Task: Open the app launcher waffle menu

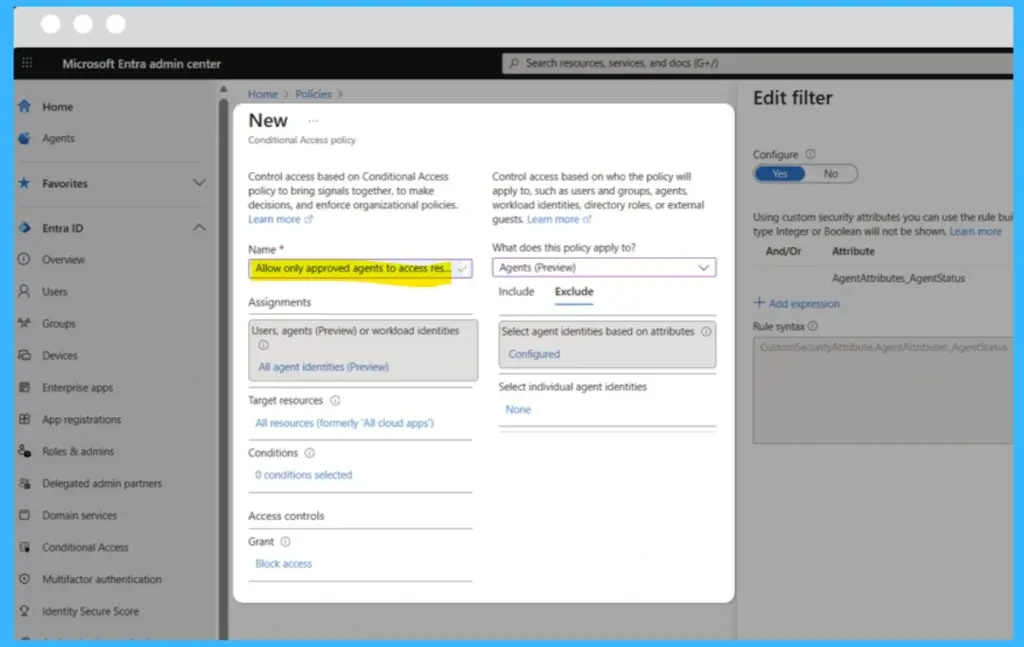Action: pos(26,63)
